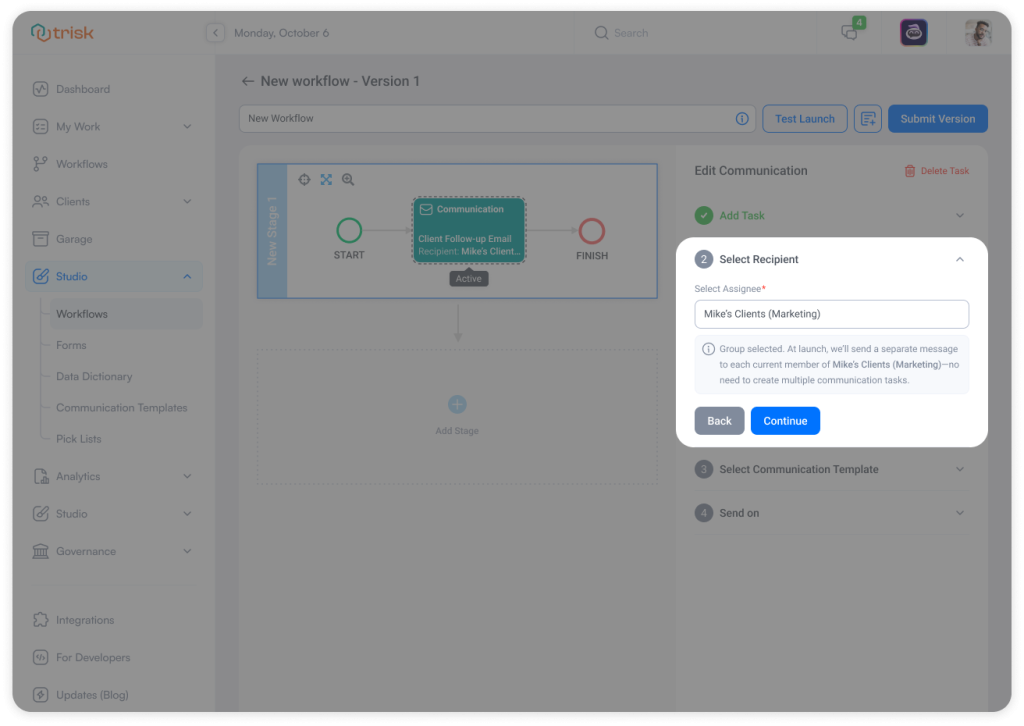The width and height of the screenshot is (1024, 726).
Task: Click the blue fit-to-screen icon above the stage
Action: point(326,179)
